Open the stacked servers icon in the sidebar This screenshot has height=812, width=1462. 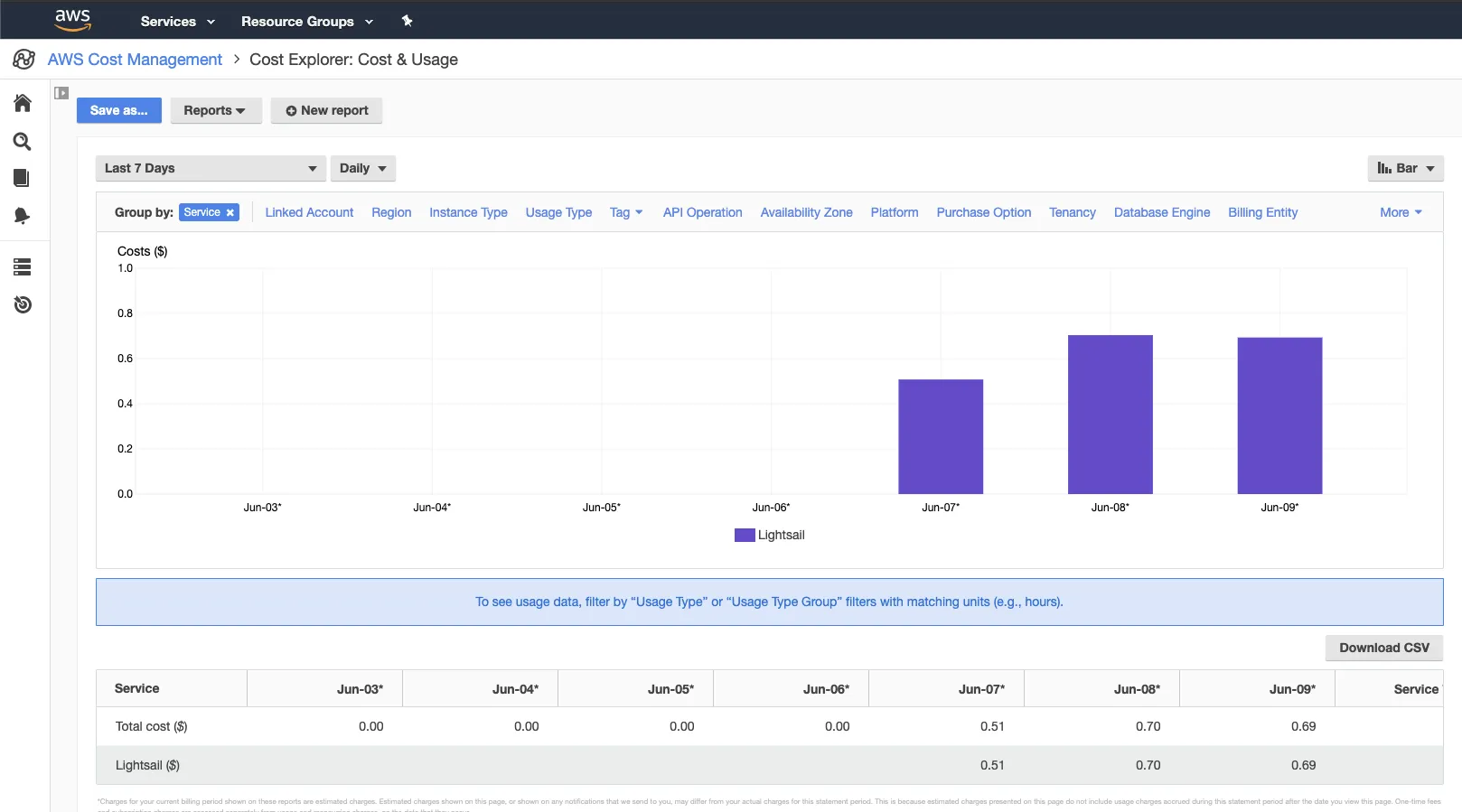[x=23, y=266]
